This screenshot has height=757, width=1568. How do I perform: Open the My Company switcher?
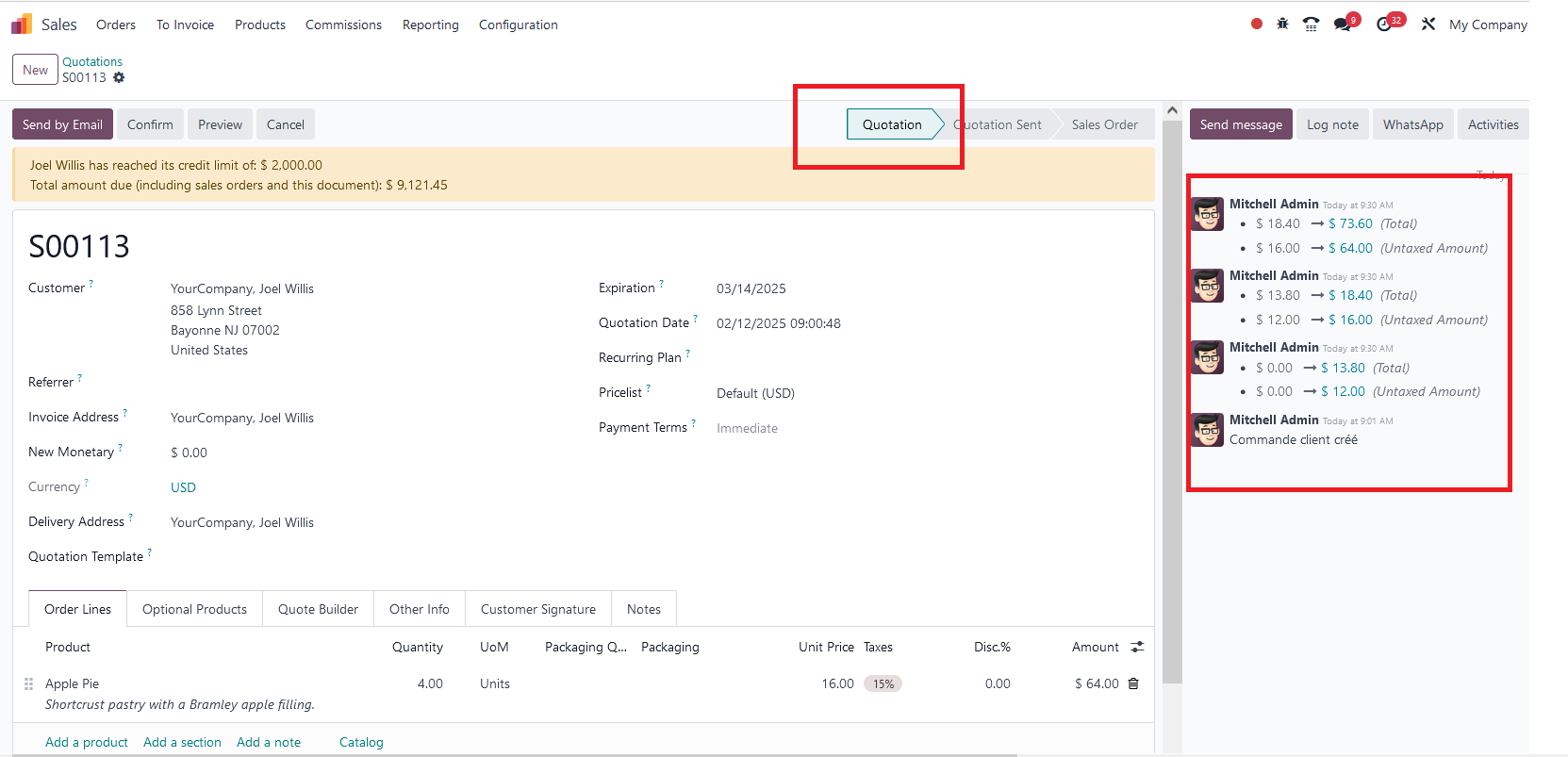[x=1487, y=25]
